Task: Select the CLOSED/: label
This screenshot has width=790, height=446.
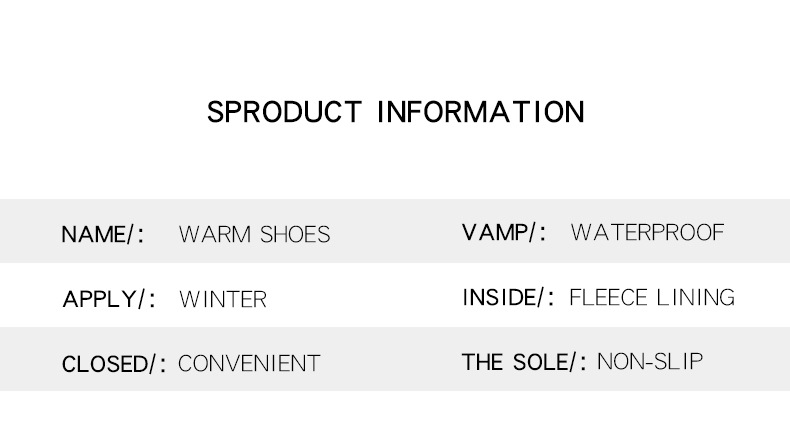Action: (x=114, y=363)
